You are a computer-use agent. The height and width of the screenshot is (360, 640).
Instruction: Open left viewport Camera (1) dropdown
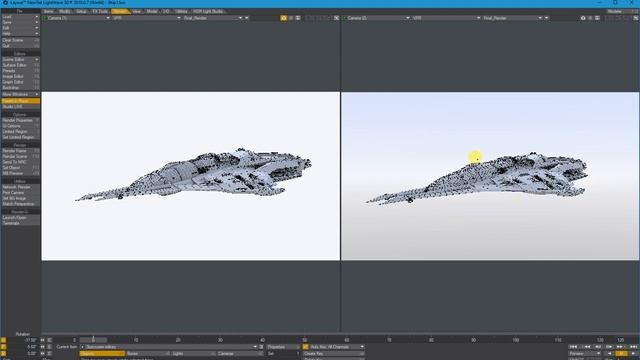coord(77,18)
